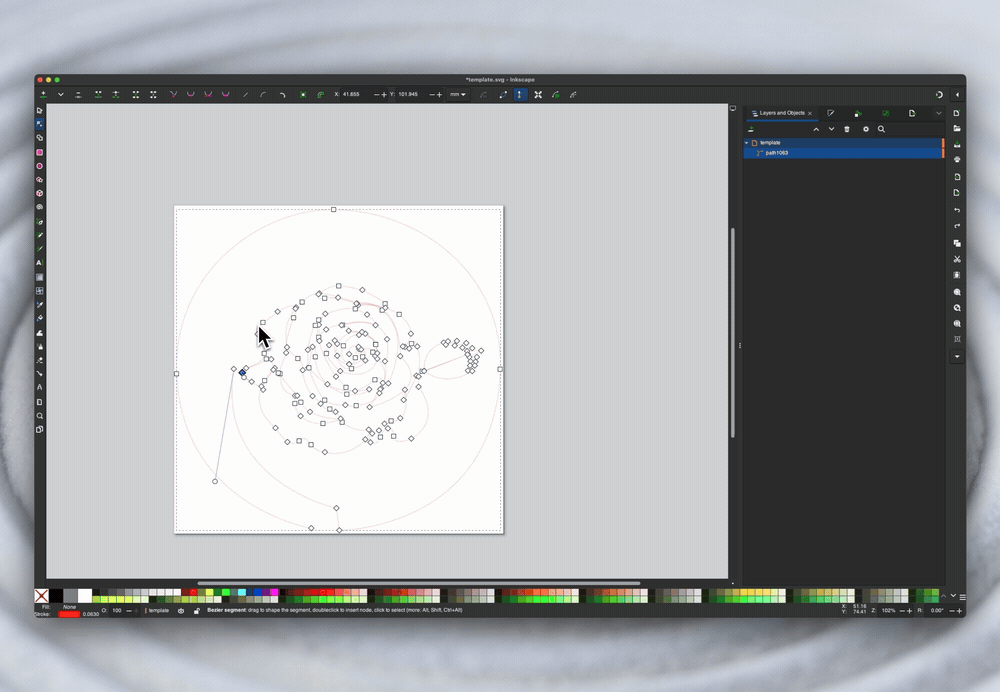Click move layer up chevron
The width and height of the screenshot is (1000, 692).
[816, 129]
